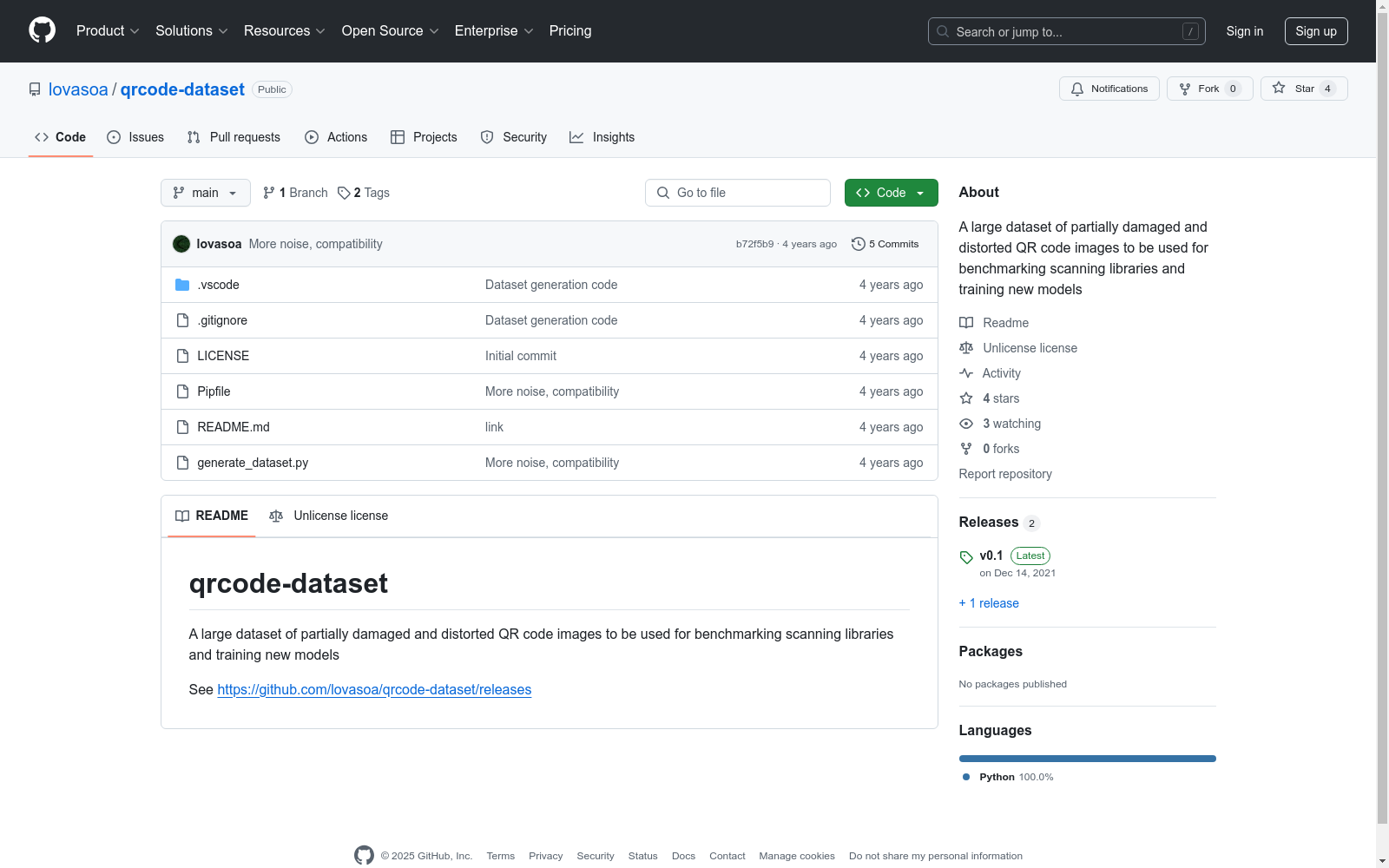View the 5 Commits history
The height and width of the screenshot is (868, 1389).
(x=885, y=244)
